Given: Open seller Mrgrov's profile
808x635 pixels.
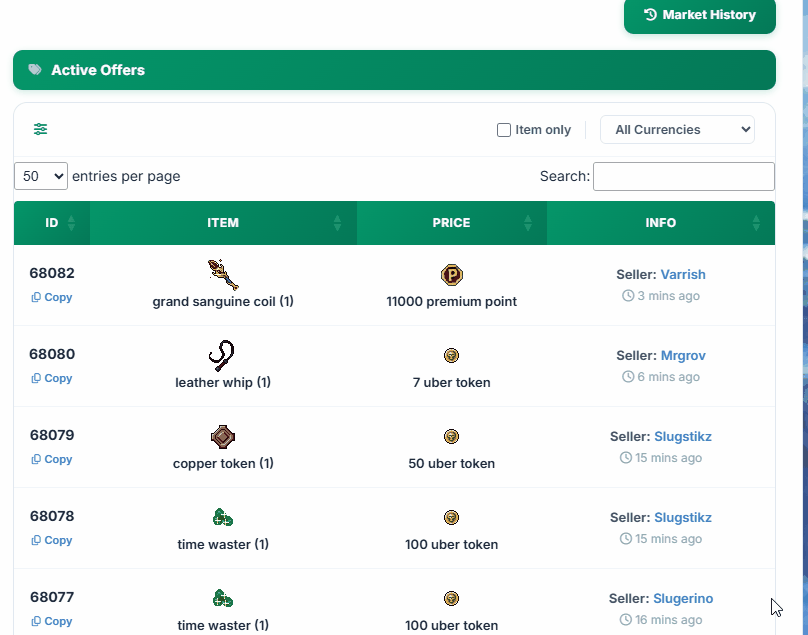Looking at the screenshot, I should [x=683, y=355].
